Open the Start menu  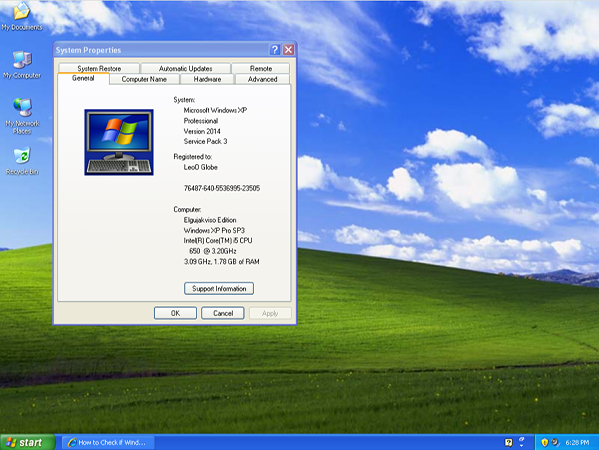tap(28, 442)
